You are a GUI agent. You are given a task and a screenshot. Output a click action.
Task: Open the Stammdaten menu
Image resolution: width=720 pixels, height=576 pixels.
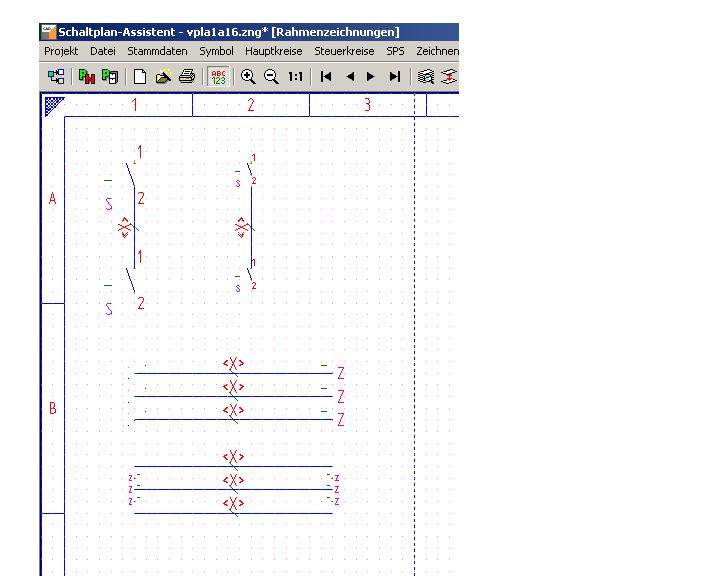[x=157, y=51]
